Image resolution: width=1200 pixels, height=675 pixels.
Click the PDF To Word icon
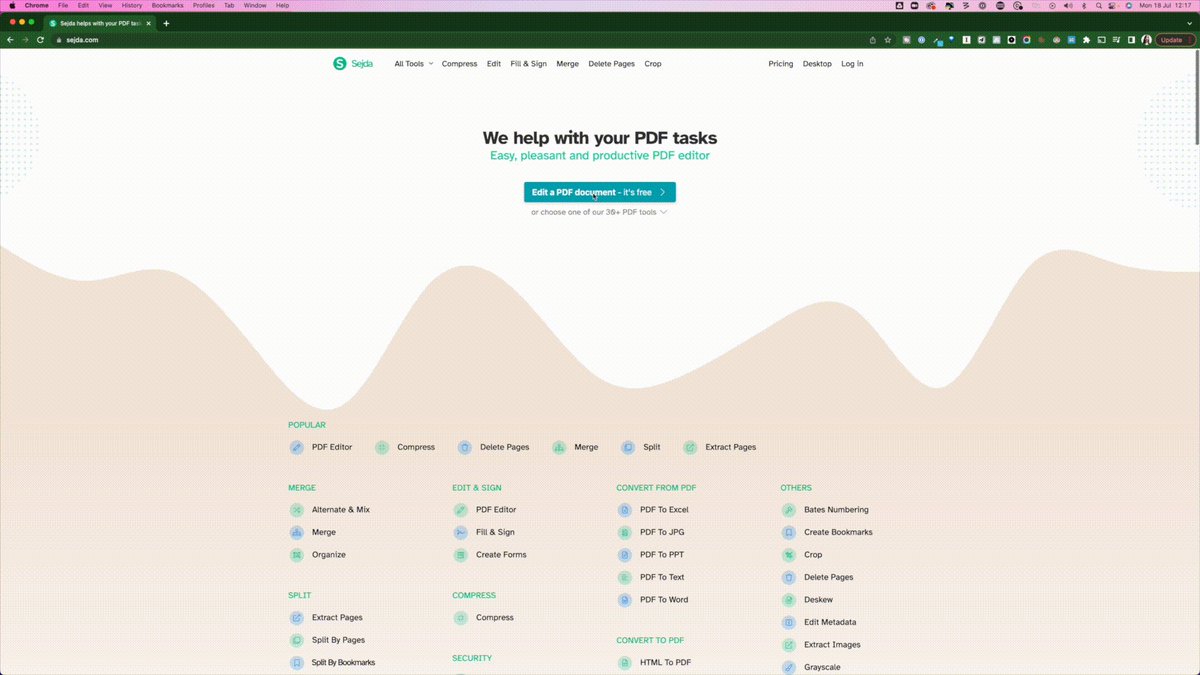coord(625,600)
